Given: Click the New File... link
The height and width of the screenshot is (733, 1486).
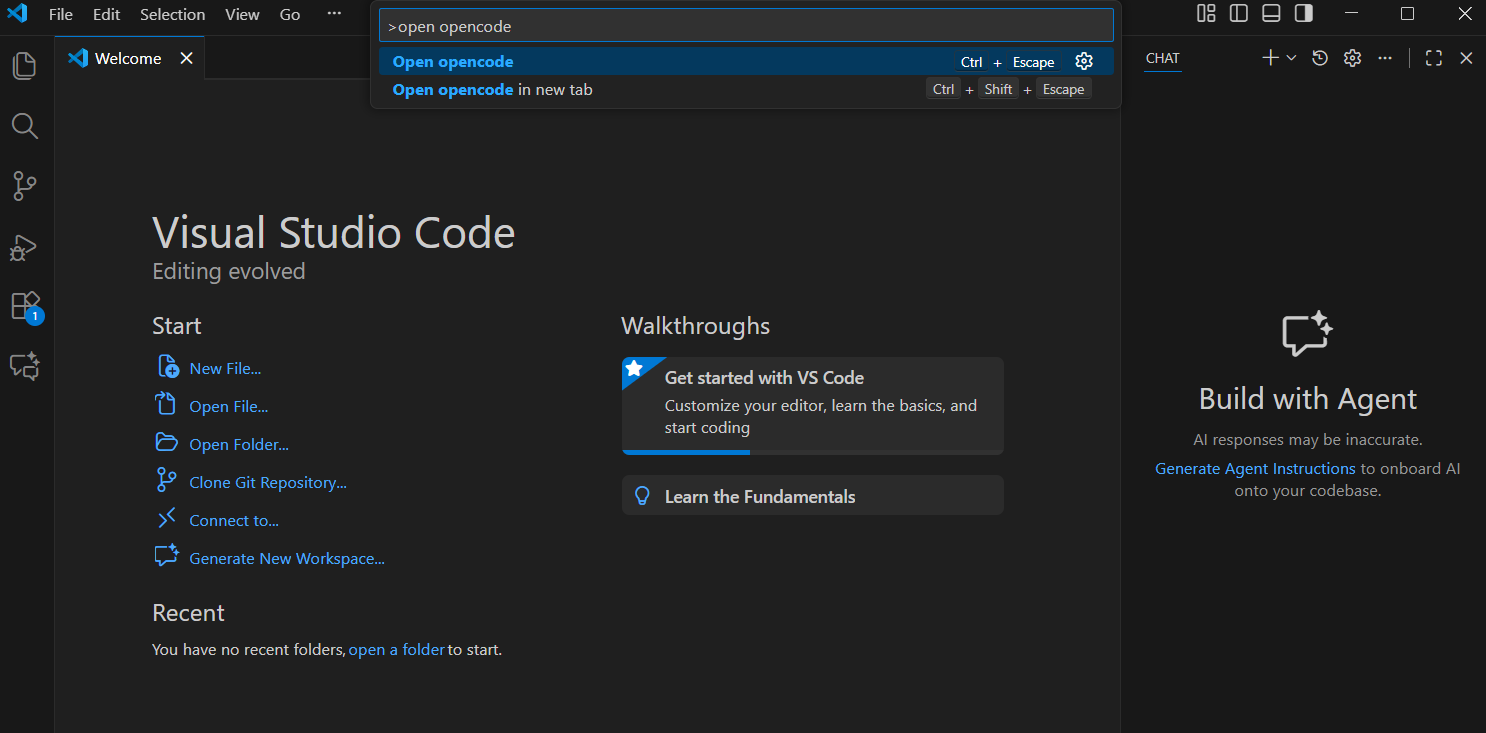Looking at the screenshot, I should tap(225, 369).
